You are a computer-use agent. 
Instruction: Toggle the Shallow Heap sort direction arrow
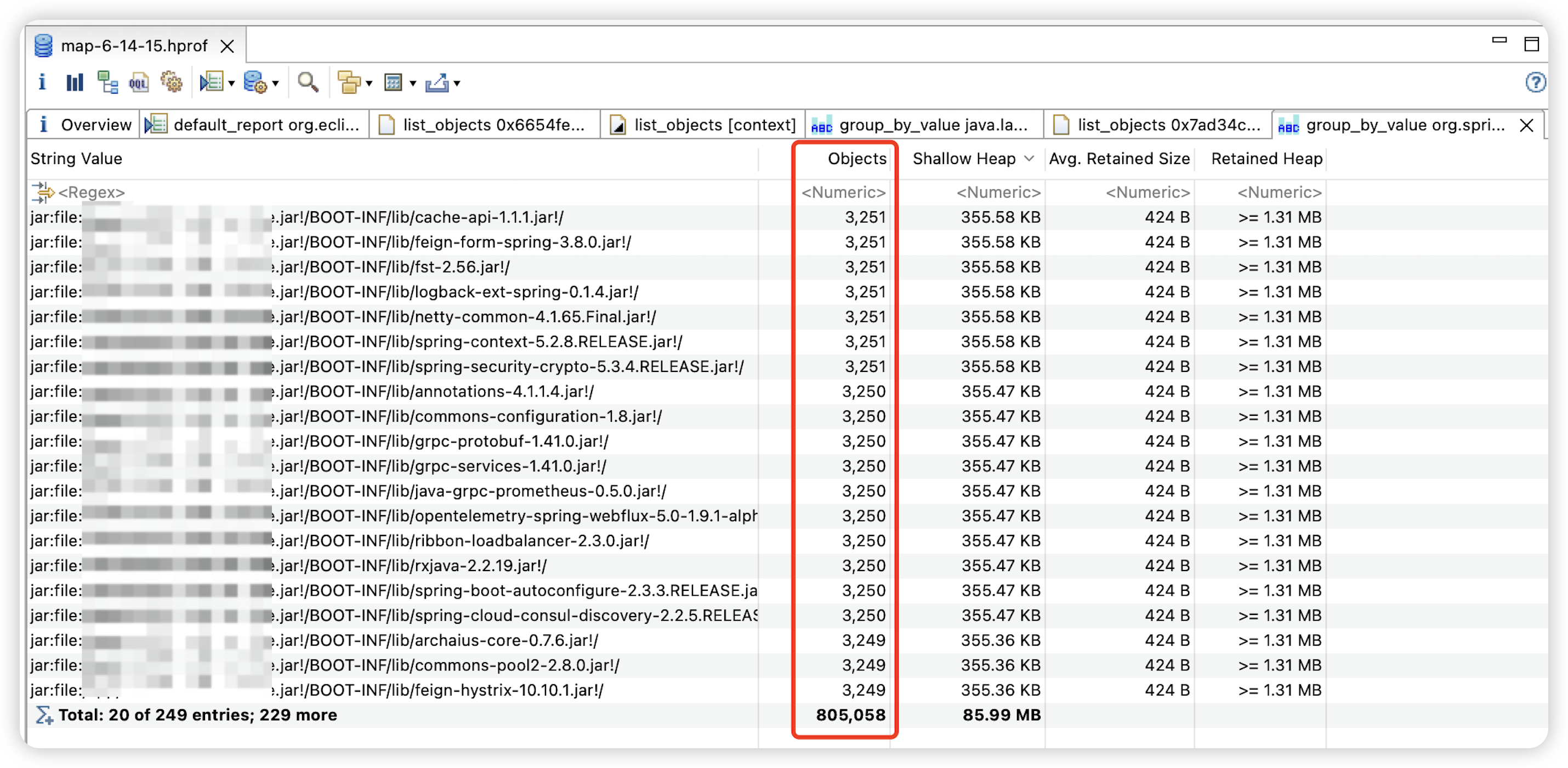click(x=1029, y=159)
